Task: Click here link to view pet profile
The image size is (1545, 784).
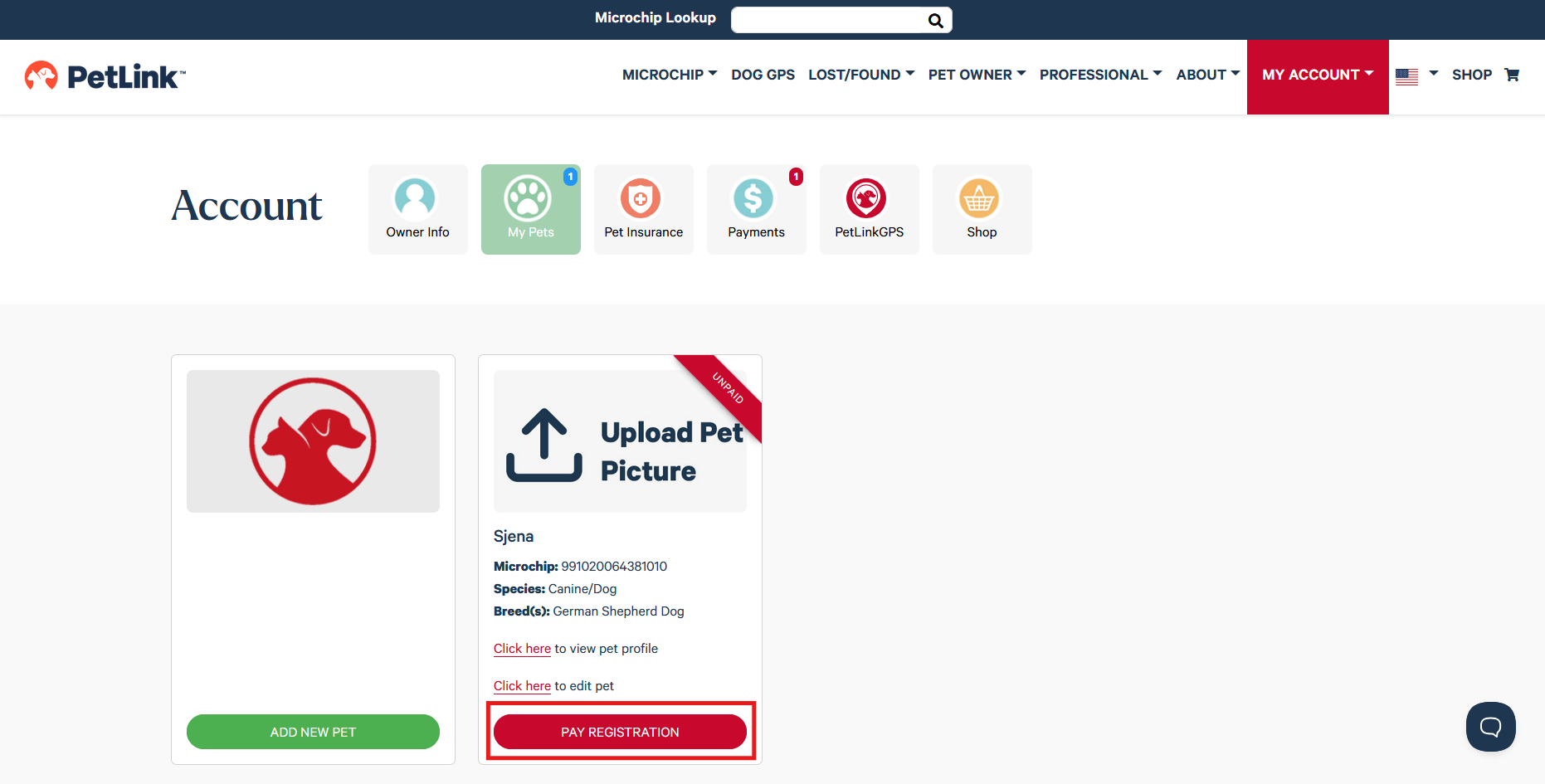Action: [x=522, y=649]
